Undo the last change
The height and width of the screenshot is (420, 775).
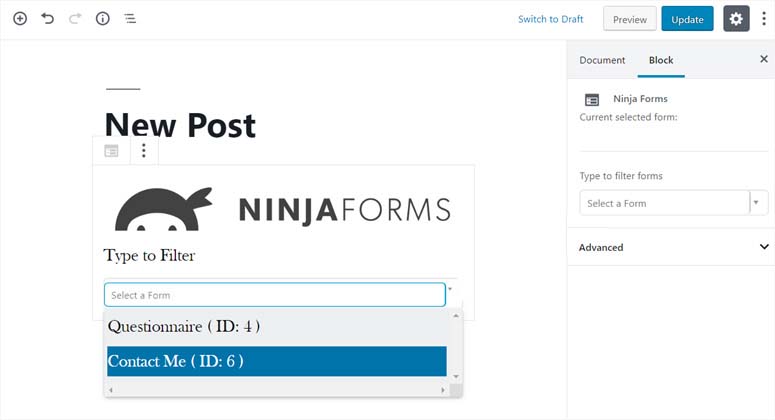coord(47,19)
